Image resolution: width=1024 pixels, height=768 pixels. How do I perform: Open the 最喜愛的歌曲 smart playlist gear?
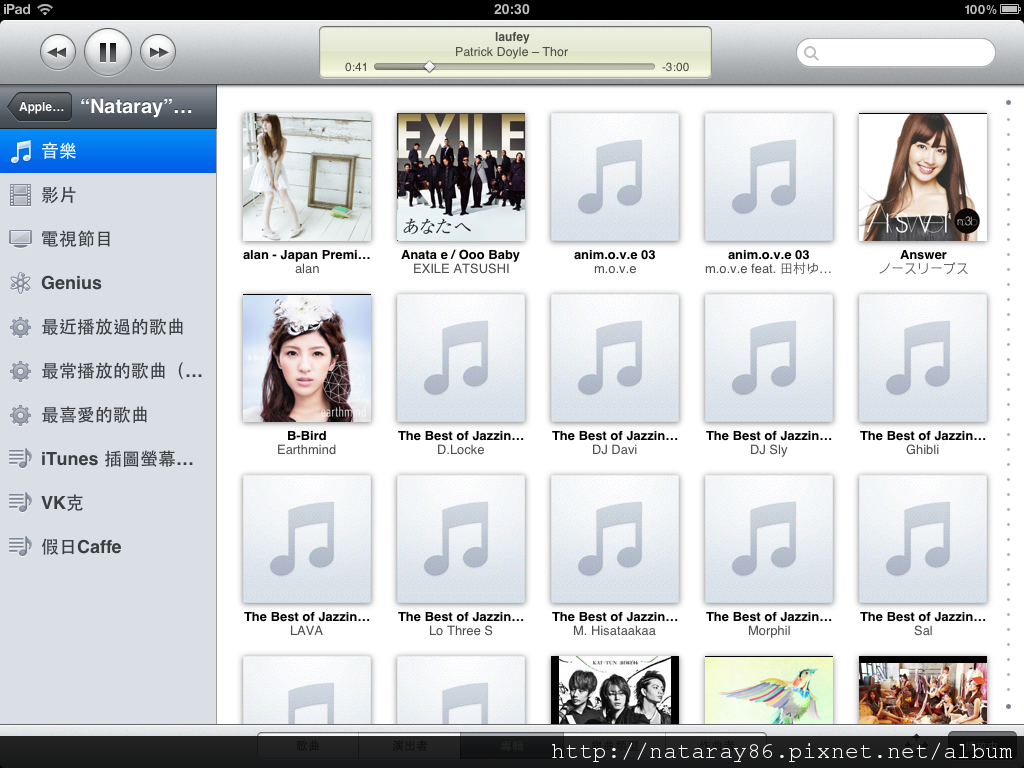[20, 415]
